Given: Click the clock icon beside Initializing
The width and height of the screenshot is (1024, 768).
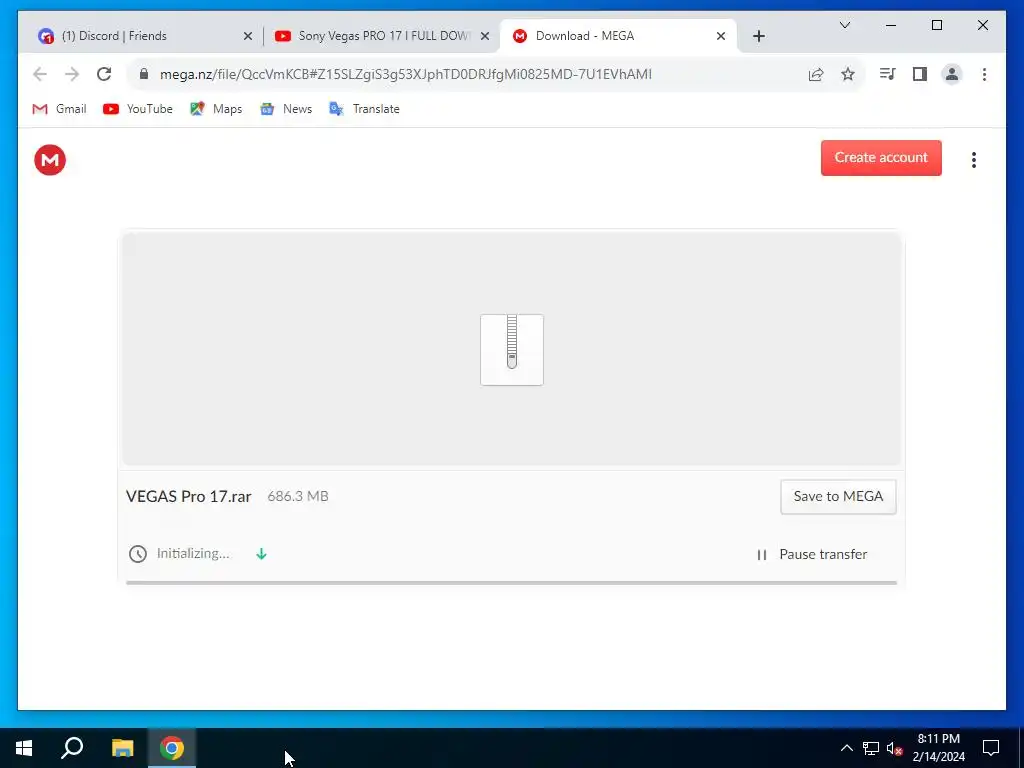Looking at the screenshot, I should click(x=138, y=554).
